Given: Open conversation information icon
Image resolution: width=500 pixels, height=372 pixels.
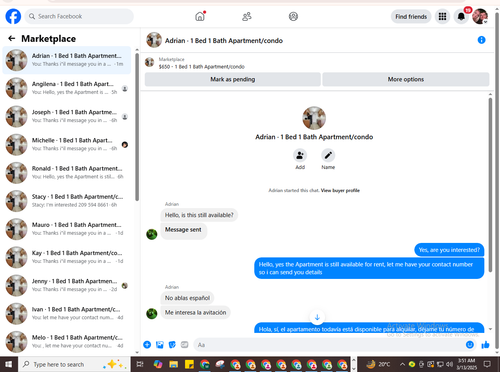Looking at the screenshot, I should point(481,40).
